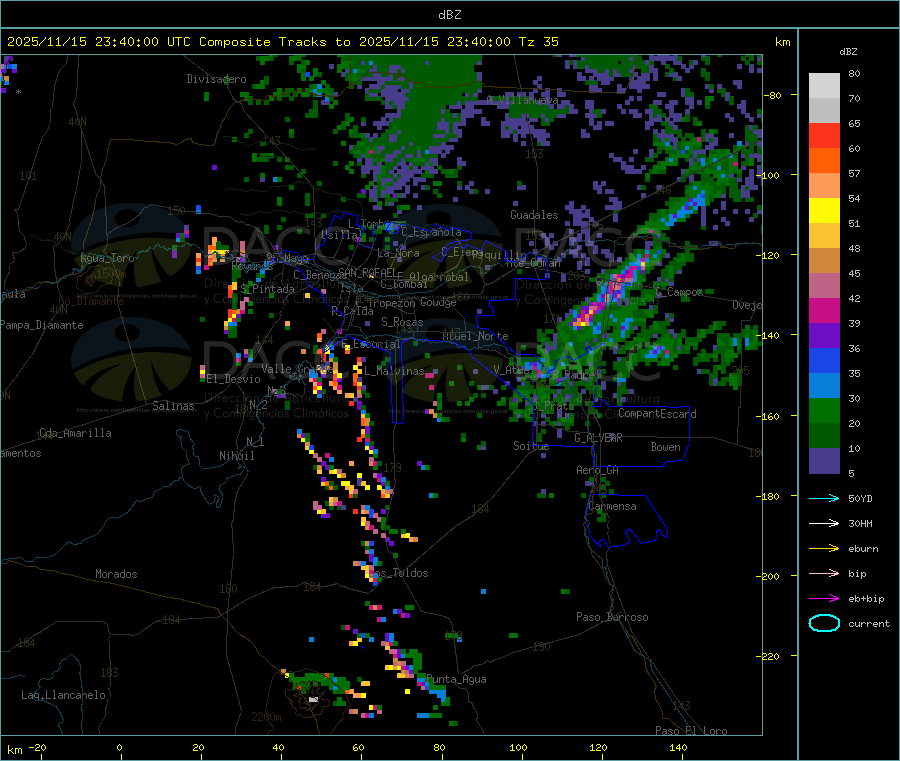Click the El_Desvio map label
Image resolution: width=900 pixels, height=761 pixels.
pyautogui.click(x=233, y=379)
